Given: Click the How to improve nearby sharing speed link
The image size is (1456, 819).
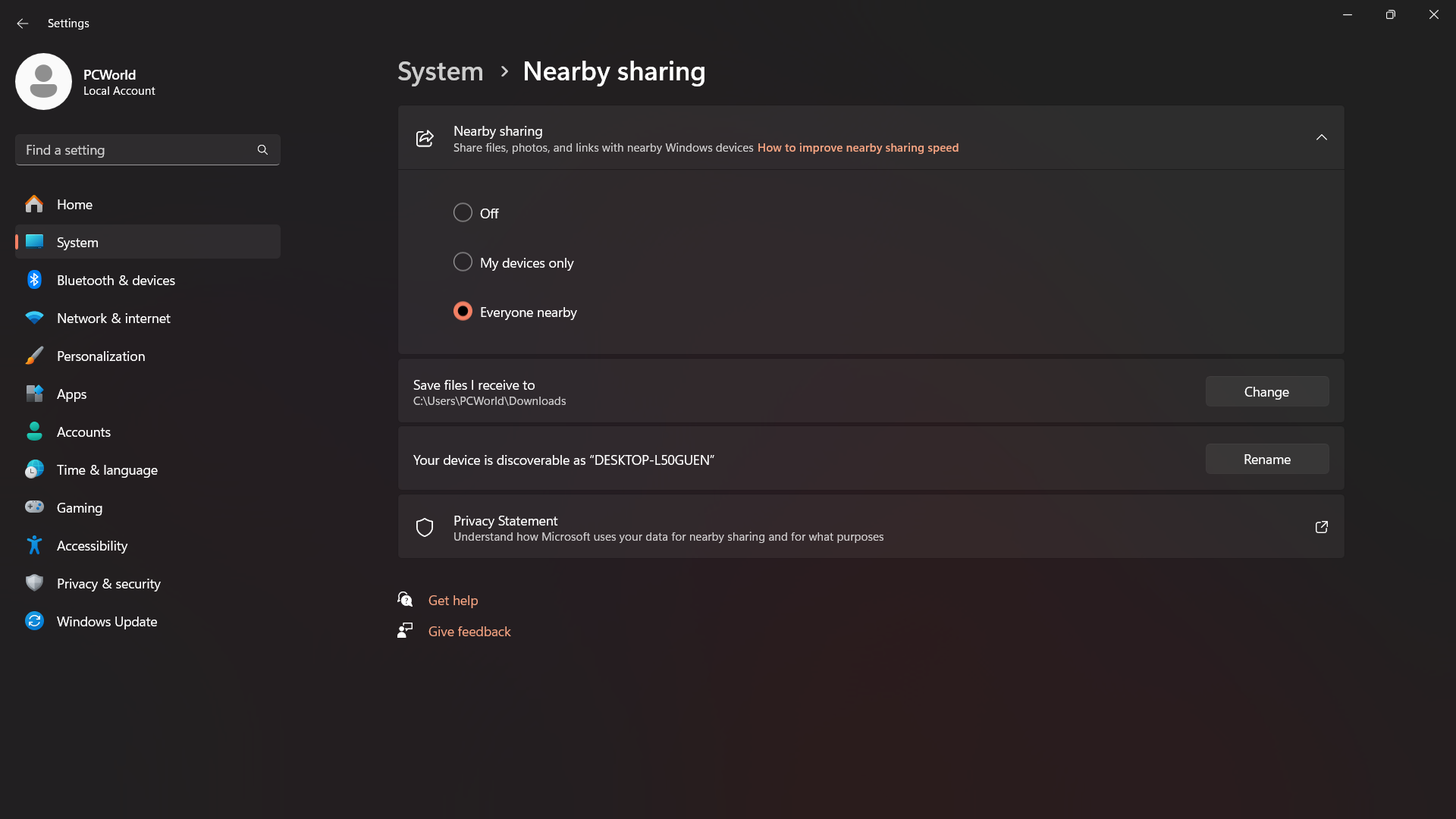Looking at the screenshot, I should coord(857,147).
